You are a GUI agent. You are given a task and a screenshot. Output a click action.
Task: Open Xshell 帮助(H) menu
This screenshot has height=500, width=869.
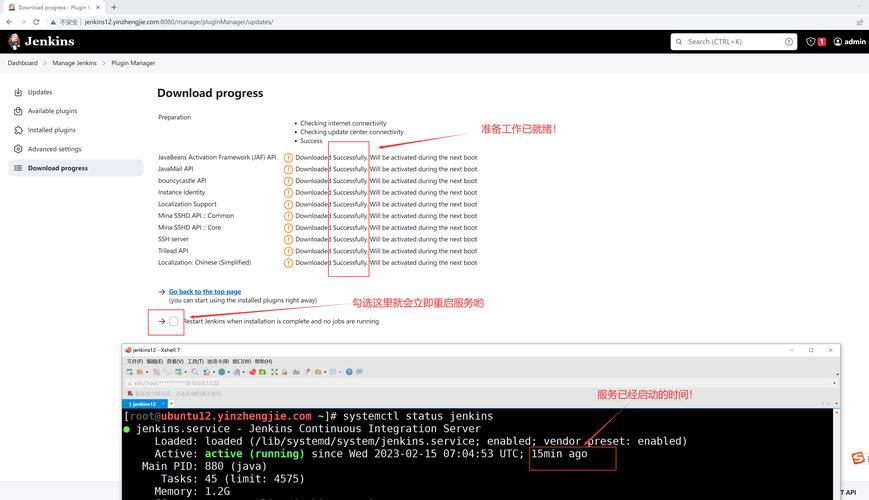263,361
